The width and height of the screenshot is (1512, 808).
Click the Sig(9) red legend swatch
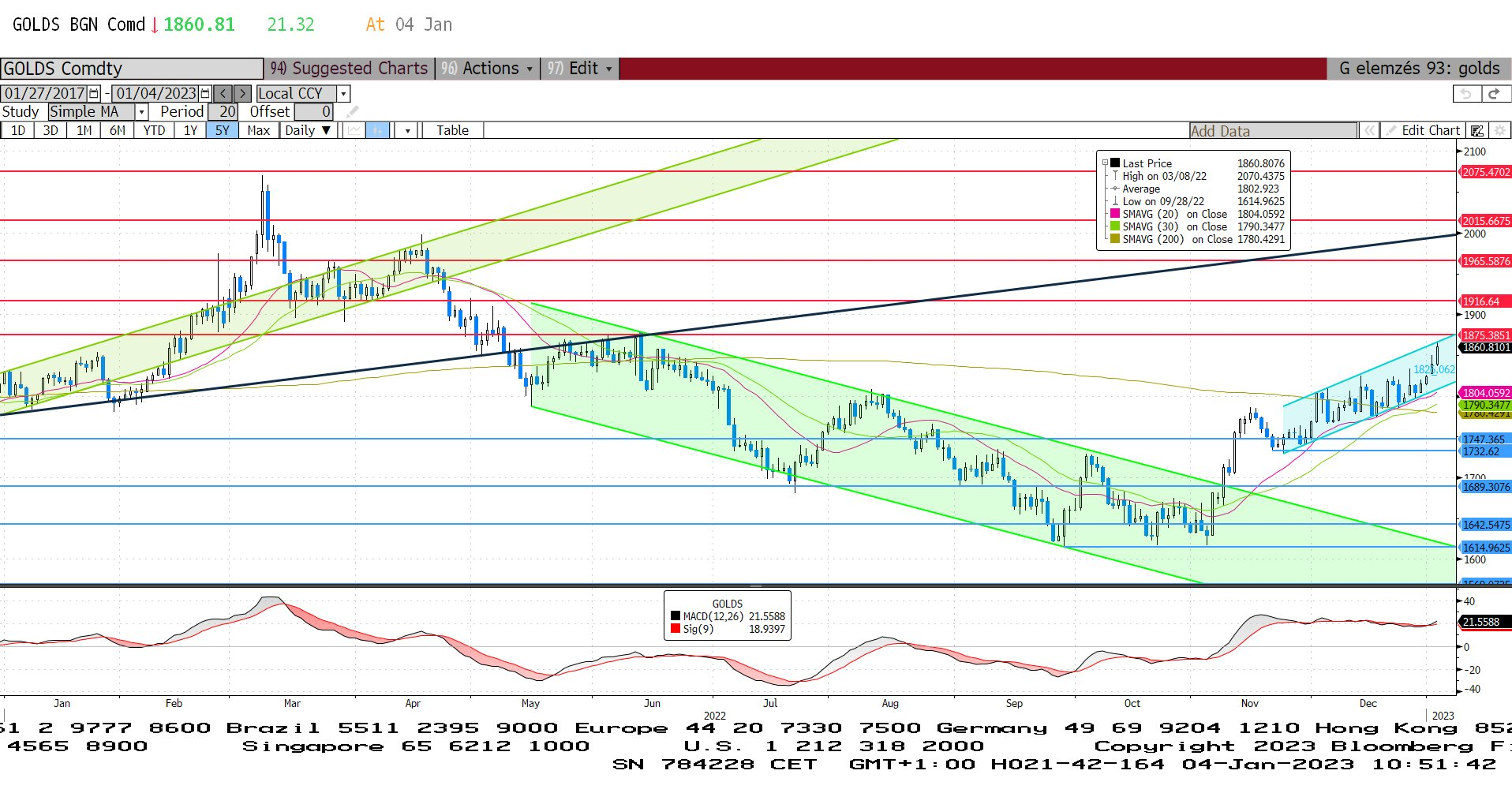676,628
